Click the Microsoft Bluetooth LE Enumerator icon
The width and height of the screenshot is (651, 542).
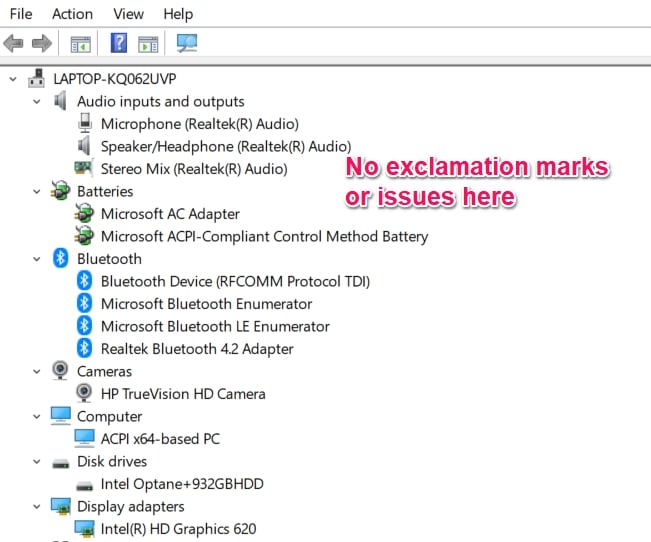click(x=84, y=325)
